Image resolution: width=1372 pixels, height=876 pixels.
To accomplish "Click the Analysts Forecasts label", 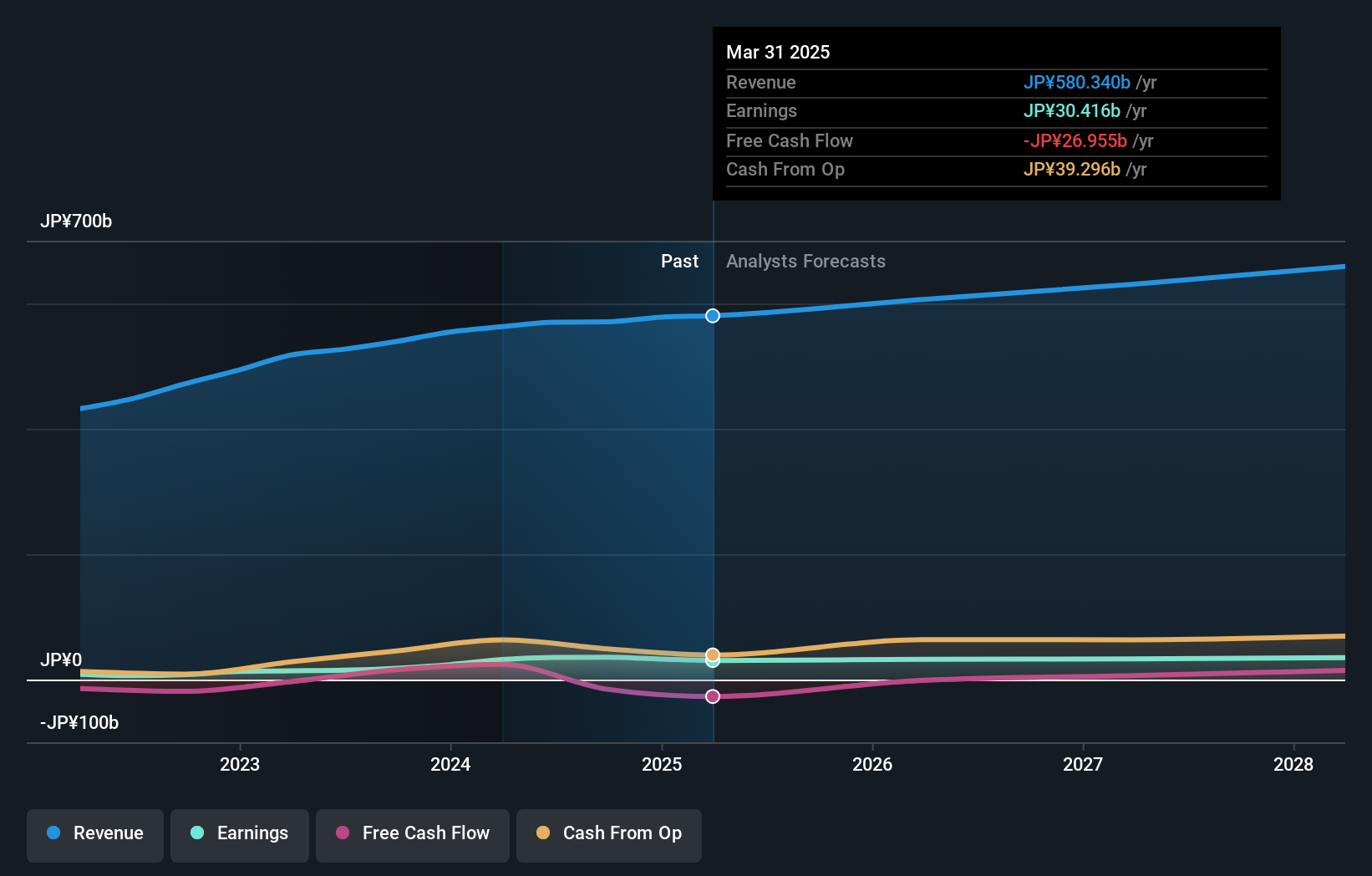I will point(805,262).
